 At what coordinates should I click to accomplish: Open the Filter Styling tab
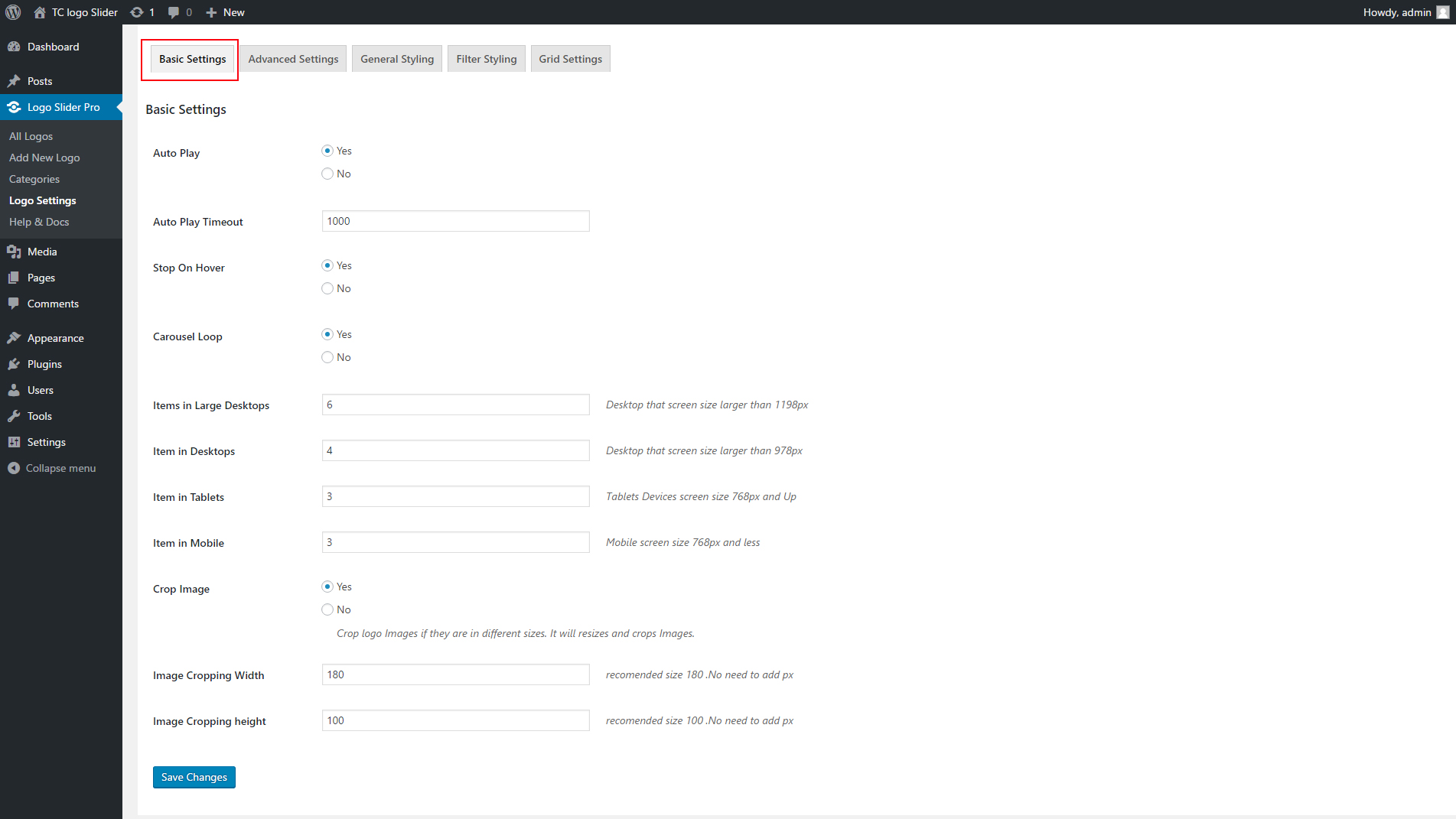click(487, 59)
